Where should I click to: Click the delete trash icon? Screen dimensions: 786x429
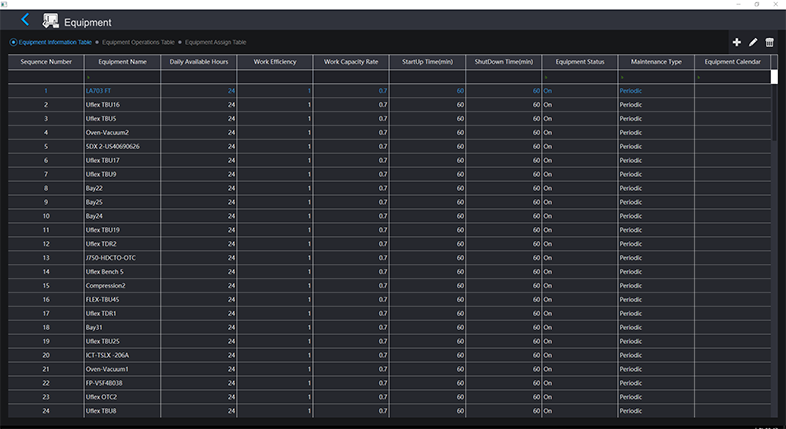coord(769,42)
